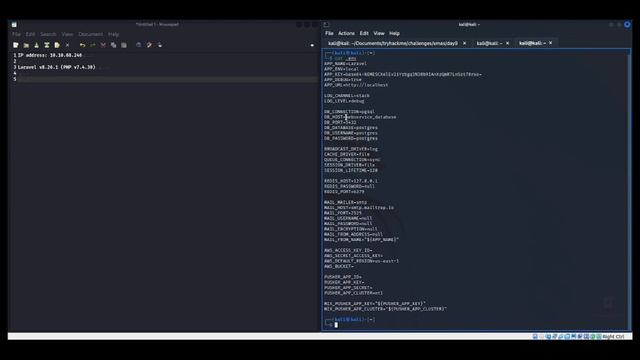Click the Save icon in Mousepad toolbar
Image resolution: width=640 pixels, height=360 pixels.
(x=36, y=45)
